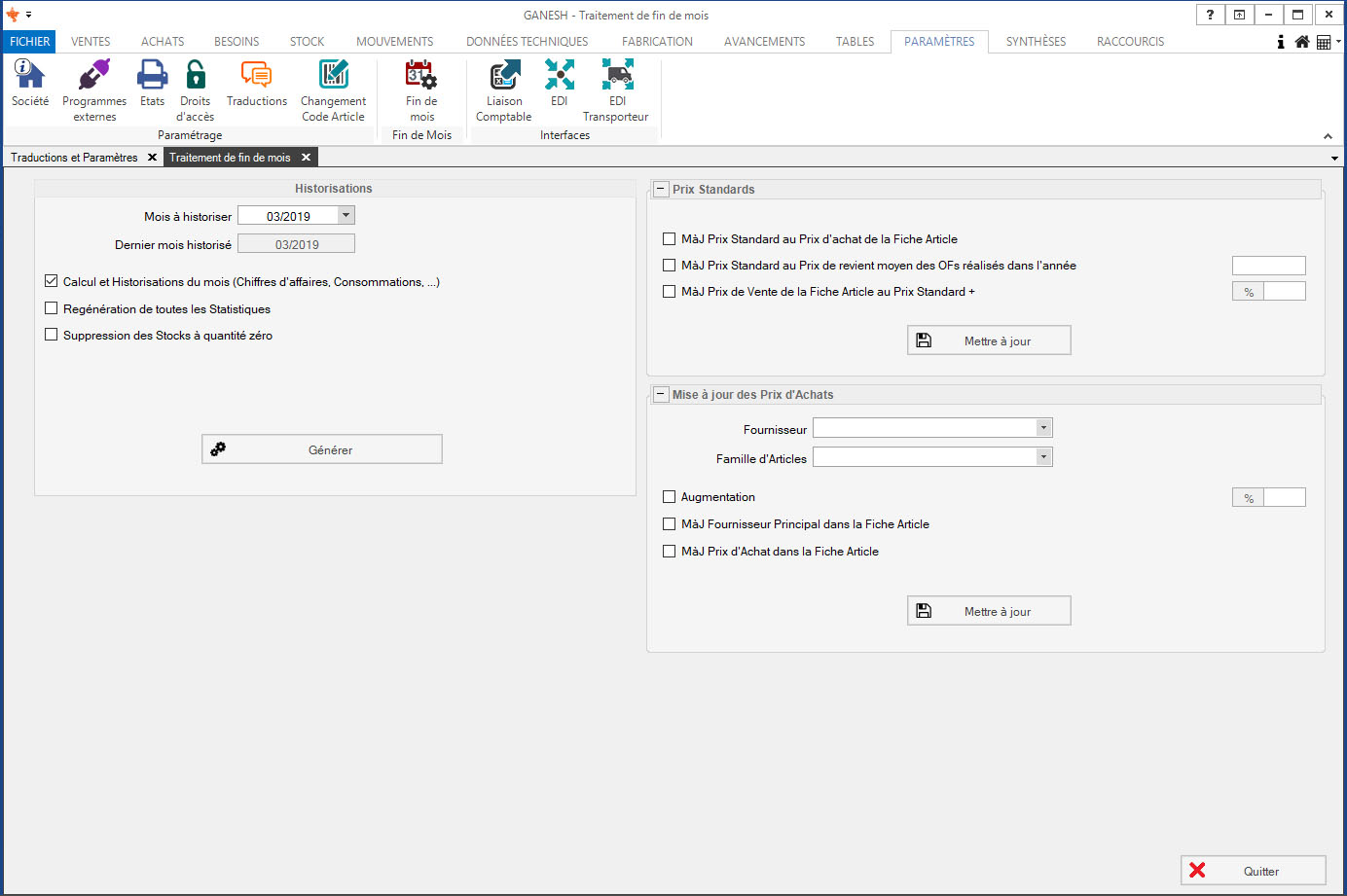Screen dimensions: 1347x896
Task: Uncheck Calcul et Historisations du mois
Action: [52, 281]
